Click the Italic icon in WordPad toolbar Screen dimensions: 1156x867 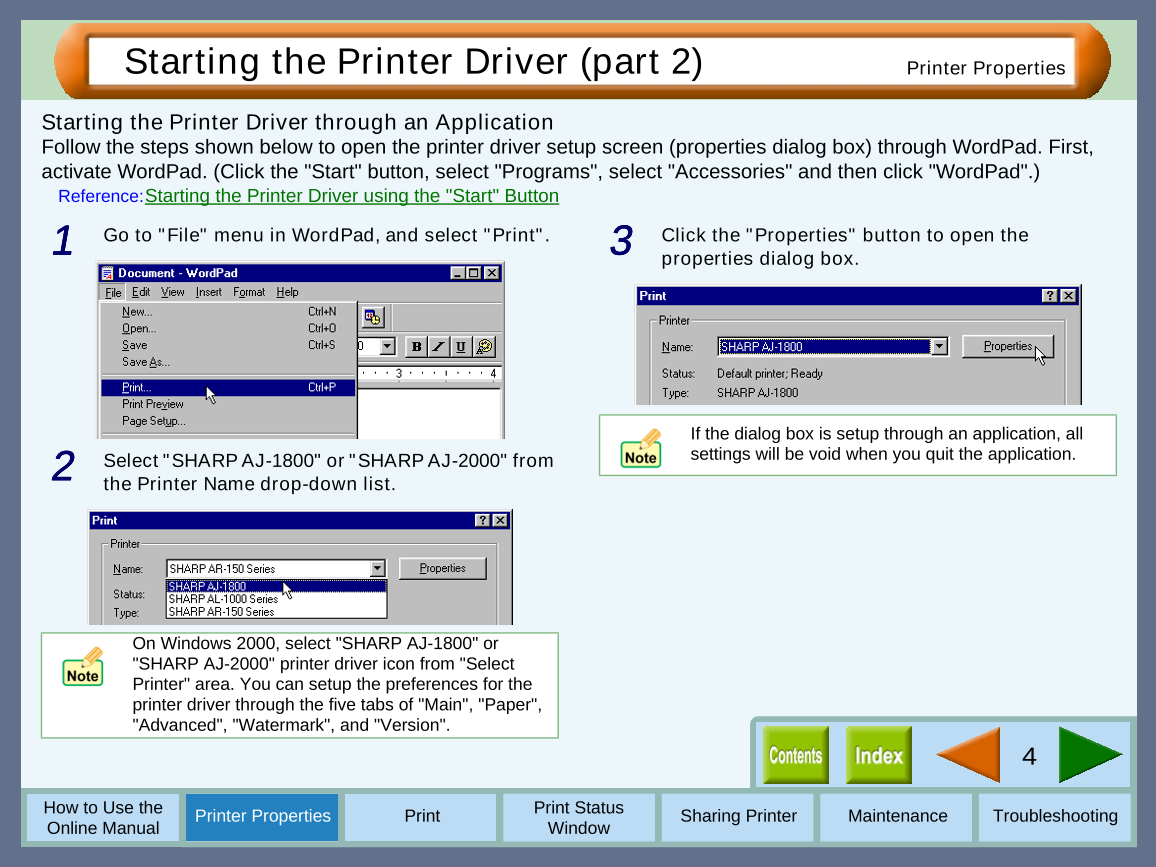pyautogui.click(x=439, y=347)
